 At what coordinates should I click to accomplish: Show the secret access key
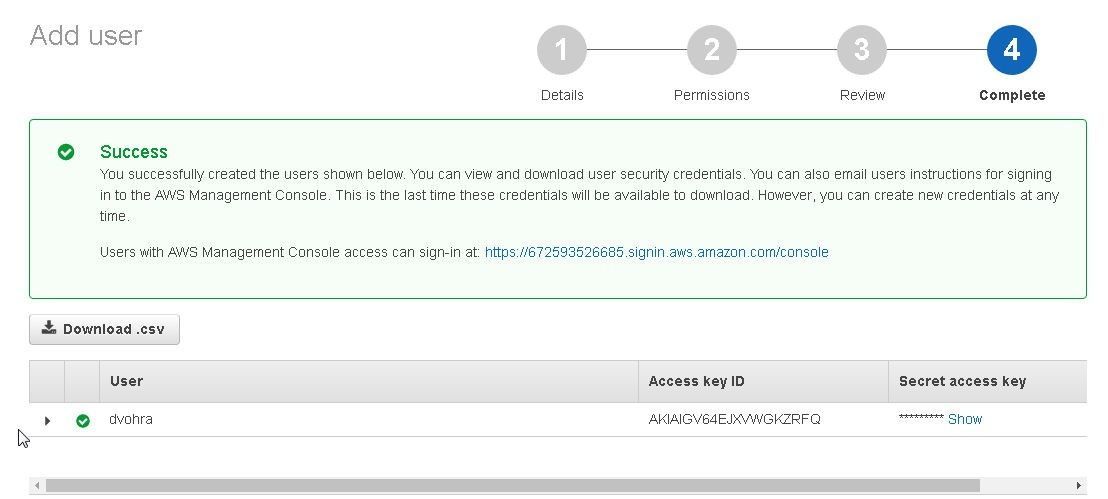tap(965, 419)
